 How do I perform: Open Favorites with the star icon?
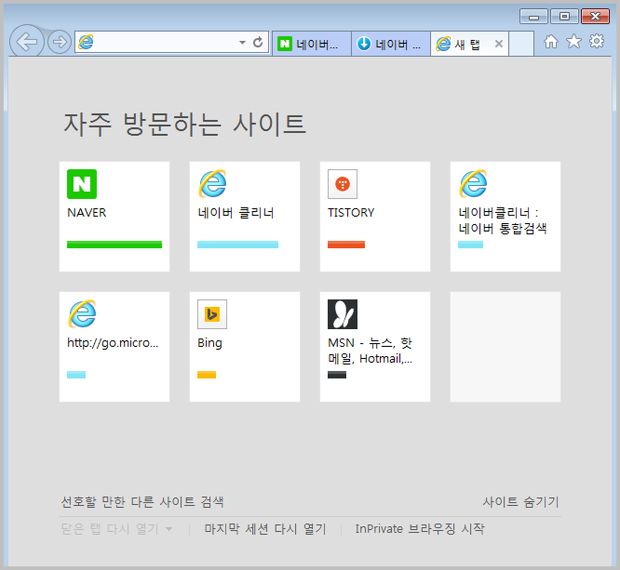coord(574,41)
